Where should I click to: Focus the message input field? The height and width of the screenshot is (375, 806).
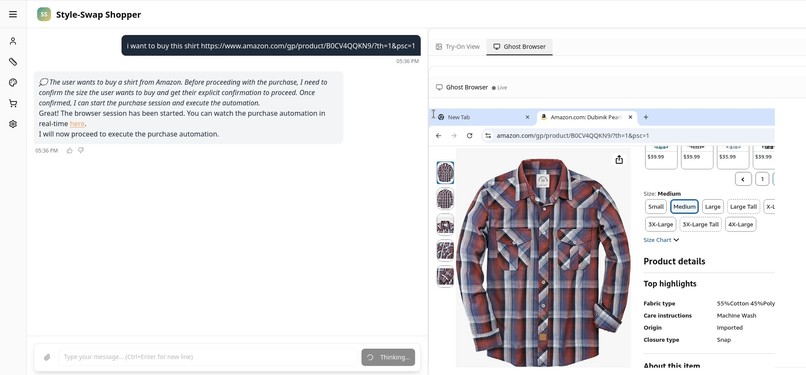coord(208,357)
